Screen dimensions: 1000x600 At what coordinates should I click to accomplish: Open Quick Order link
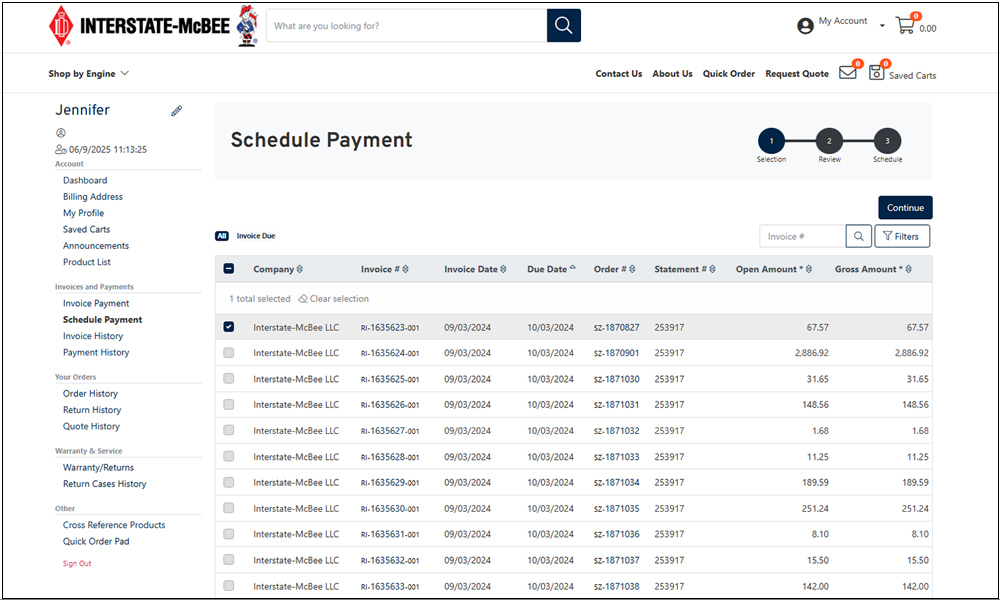(728, 73)
